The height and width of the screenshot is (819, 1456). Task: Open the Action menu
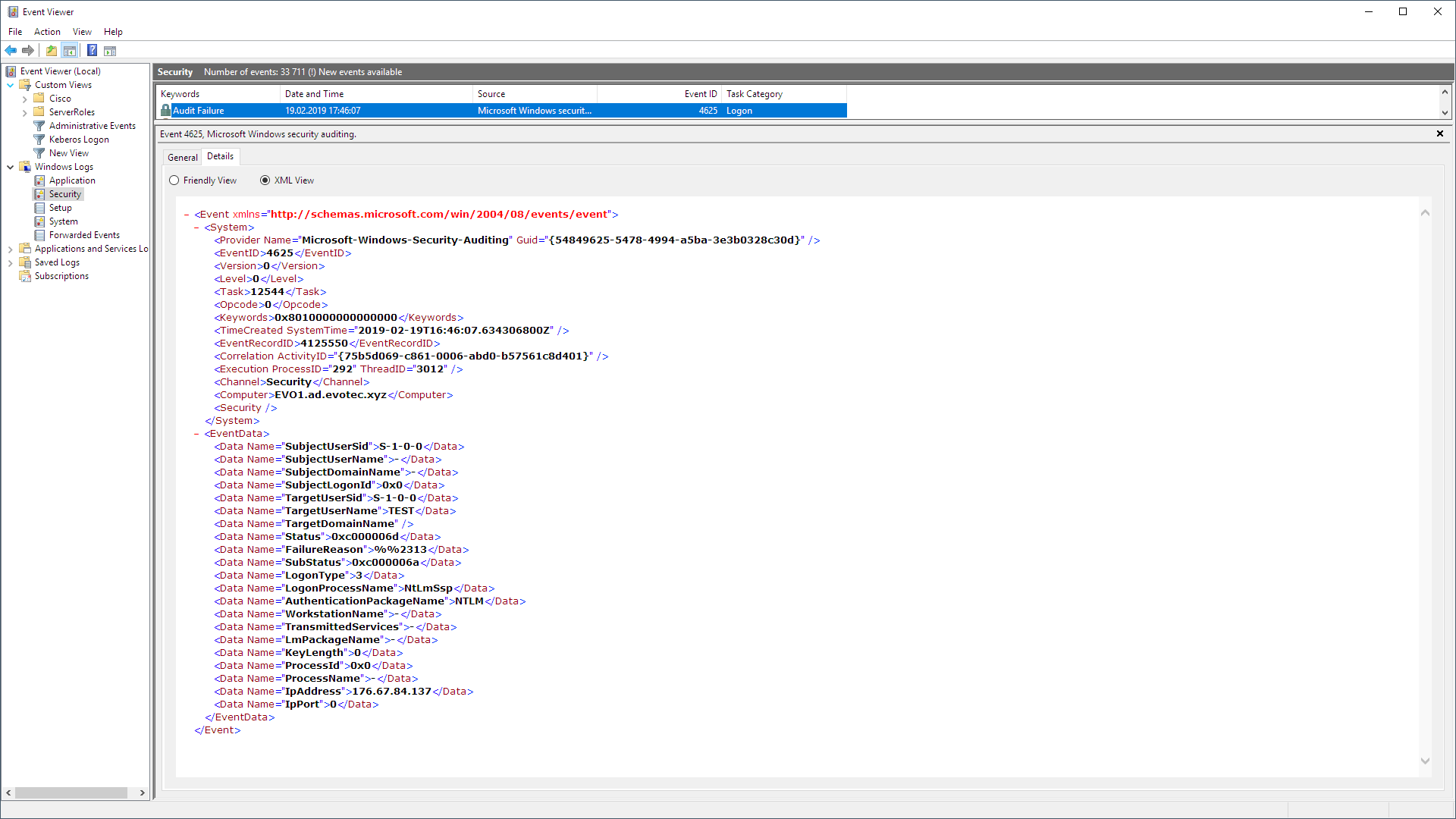pyautogui.click(x=47, y=31)
